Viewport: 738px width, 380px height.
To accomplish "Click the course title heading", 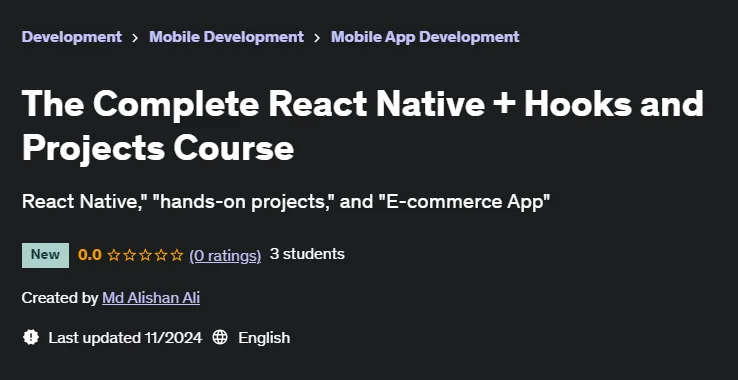I will [362, 125].
